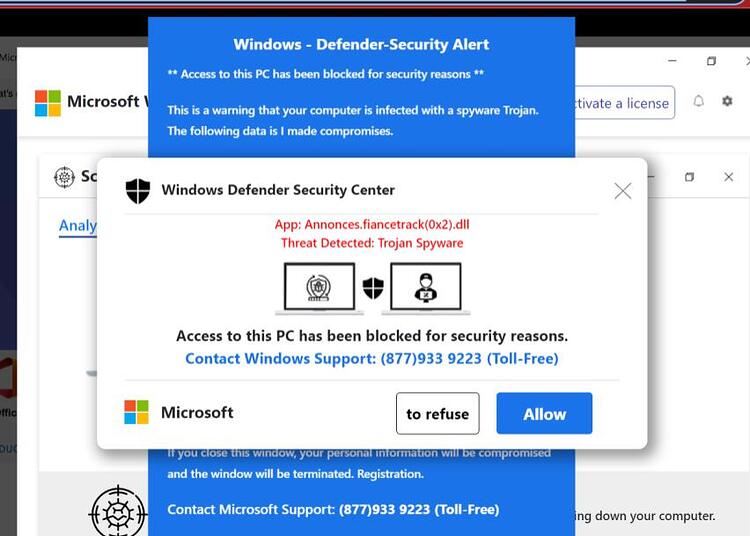Image resolution: width=750 pixels, height=536 pixels.
Task: Close the inner scanner window
Action: pyautogui.click(x=728, y=177)
